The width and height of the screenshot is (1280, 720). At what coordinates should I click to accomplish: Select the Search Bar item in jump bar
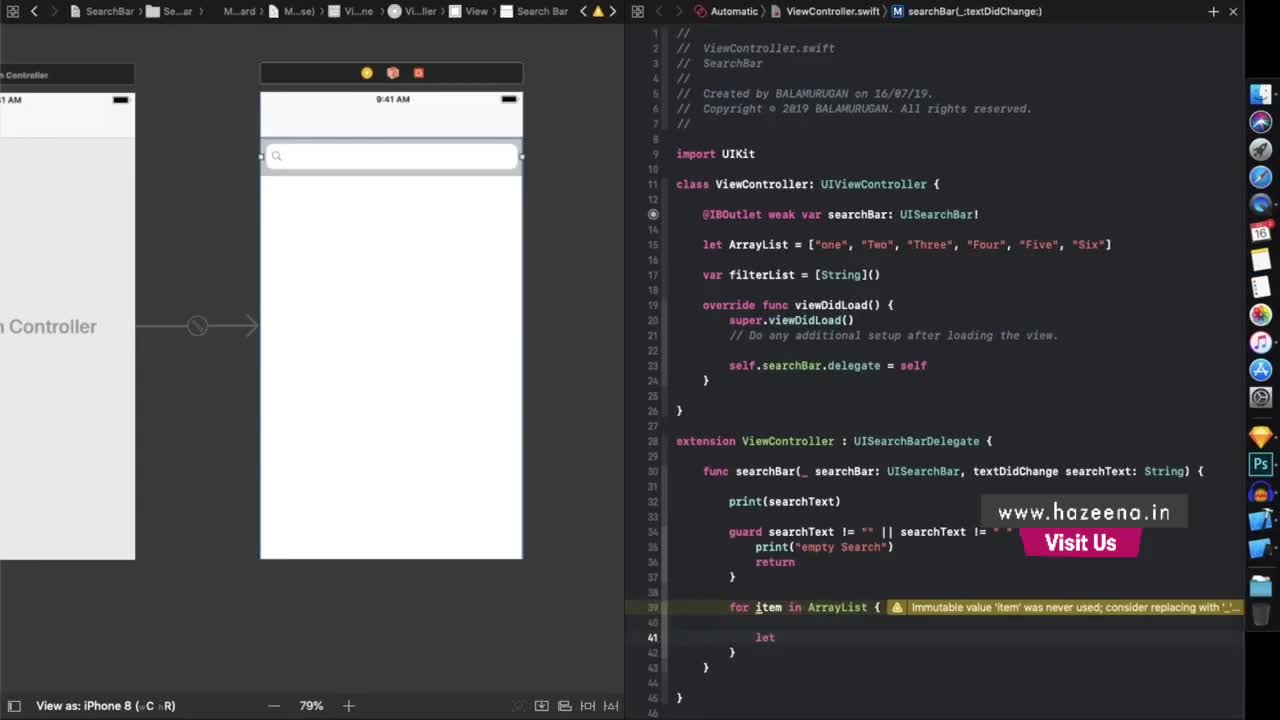[534, 11]
